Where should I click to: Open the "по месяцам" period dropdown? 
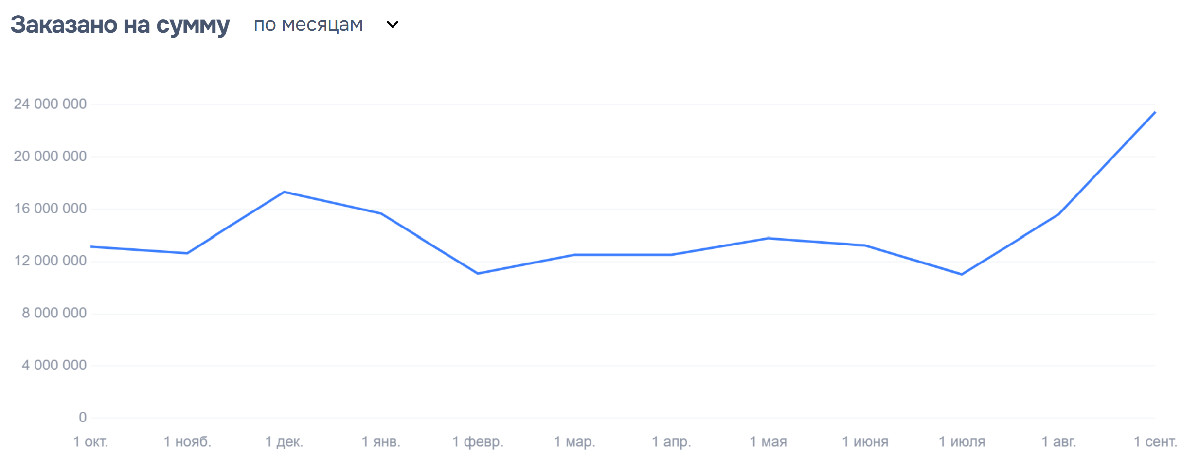point(308,25)
